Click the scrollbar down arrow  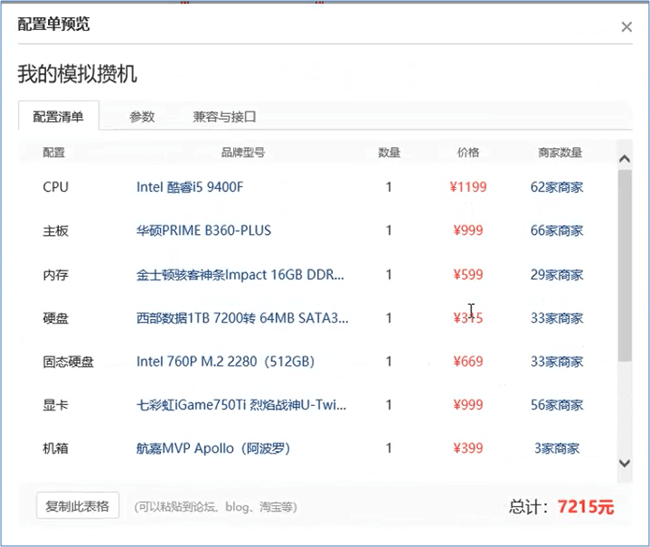624,463
